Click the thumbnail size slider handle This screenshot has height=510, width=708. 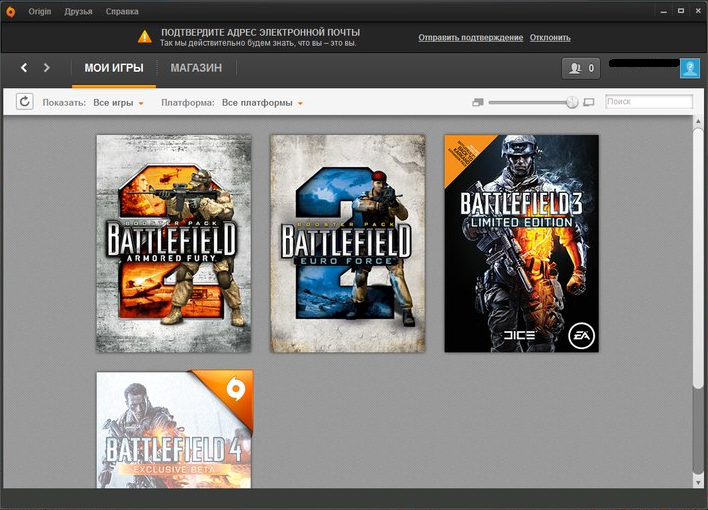(572, 103)
